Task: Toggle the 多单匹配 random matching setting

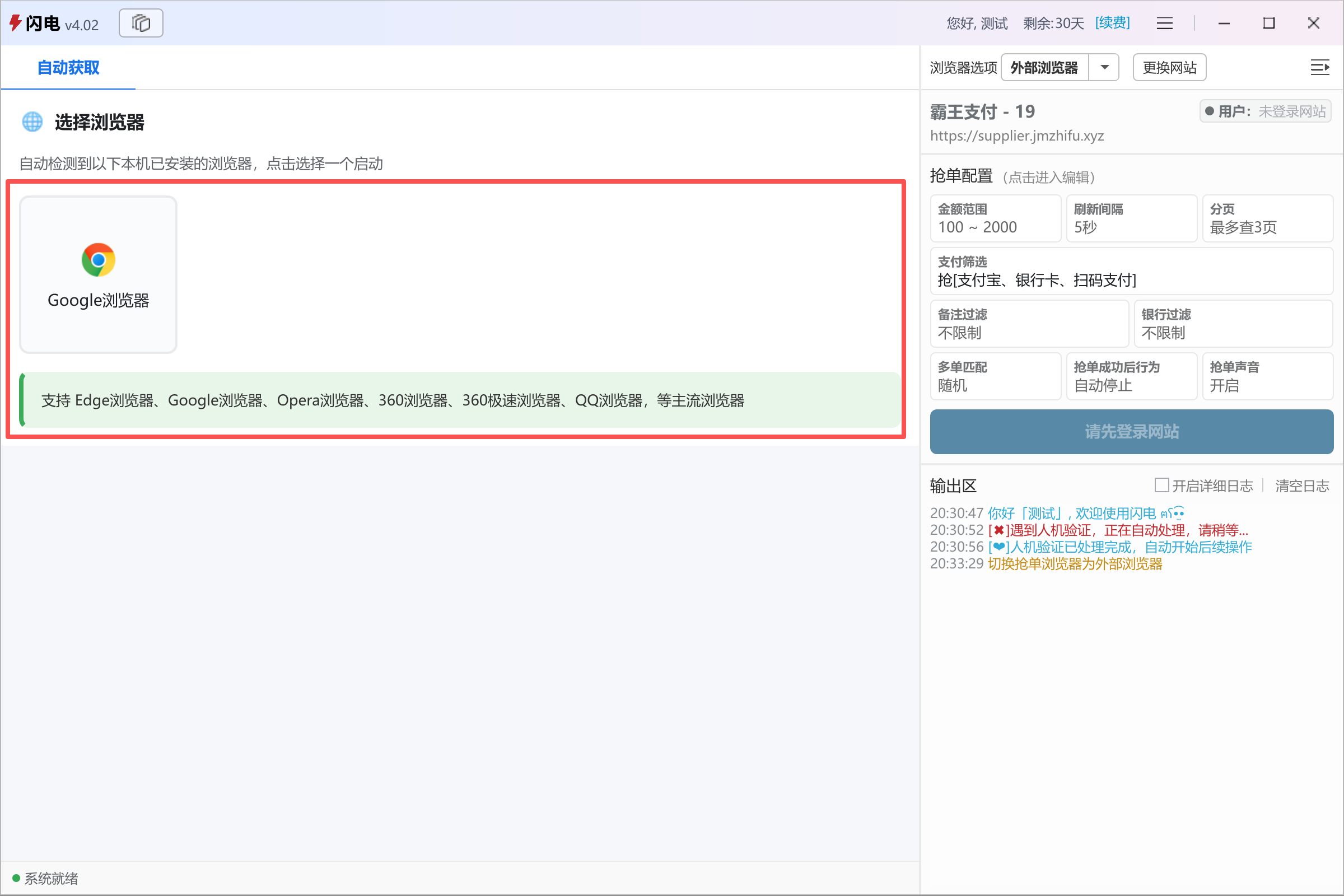Action: [x=996, y=376]
